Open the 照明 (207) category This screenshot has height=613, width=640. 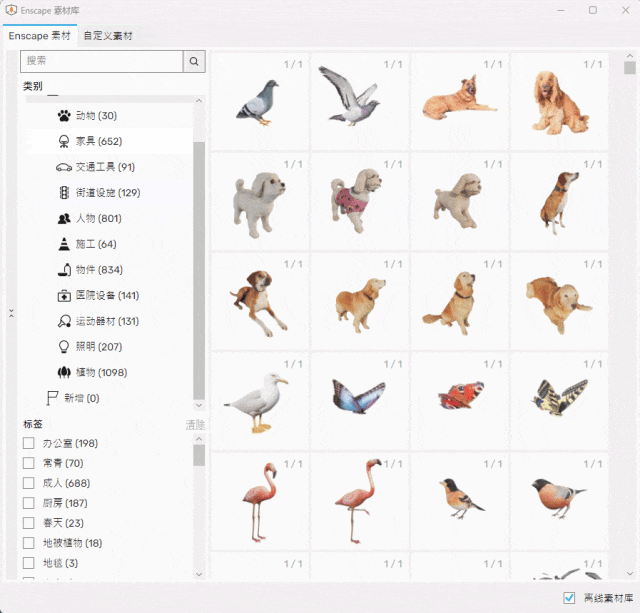(x=110, y=347)
